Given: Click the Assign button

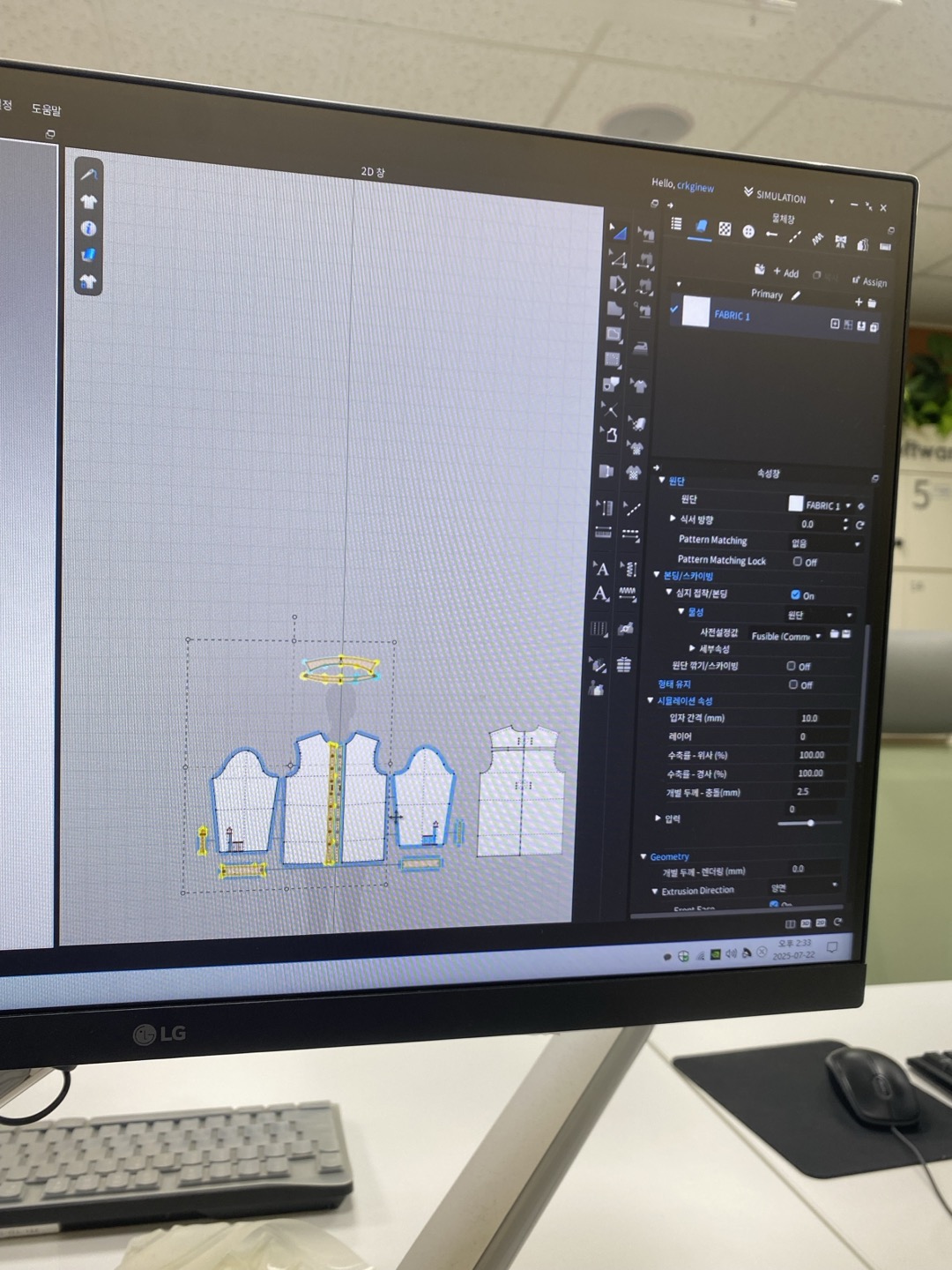Looking at the screenshot, I should (869, 281).
